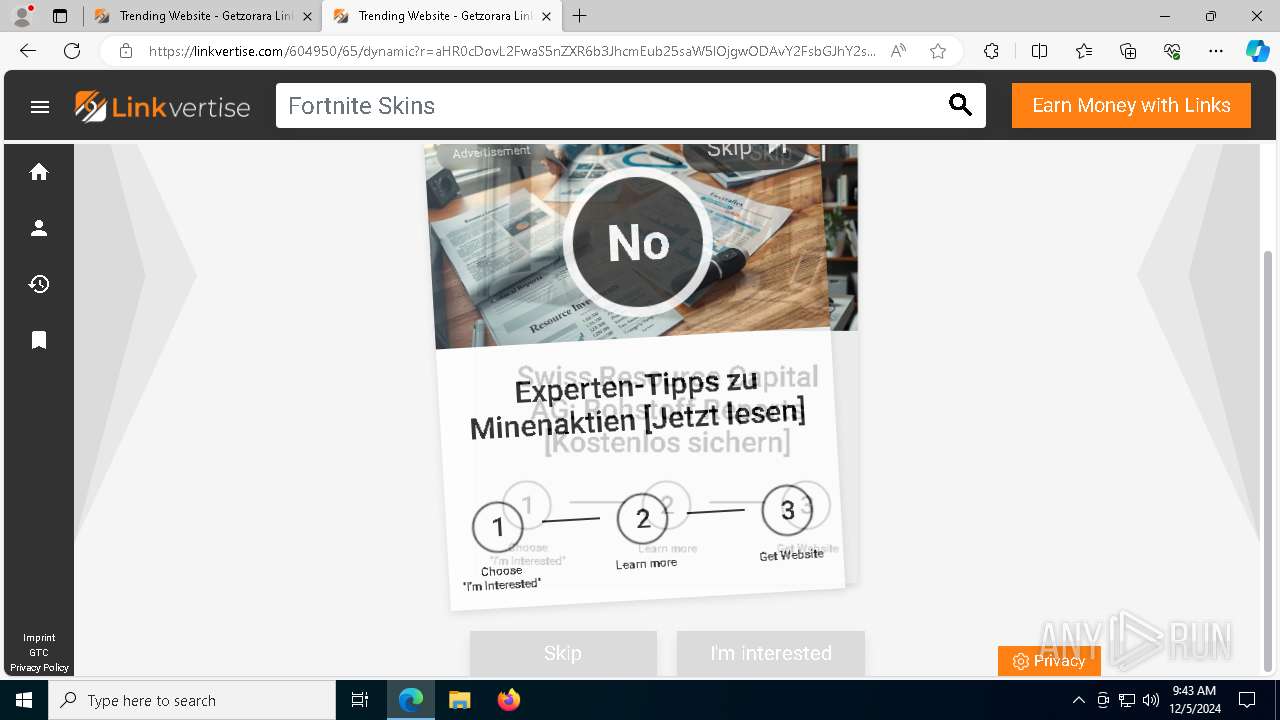Open the tab actions menu
The height and width of the screenshot is (720, 1280).
[x=60, y=16]
